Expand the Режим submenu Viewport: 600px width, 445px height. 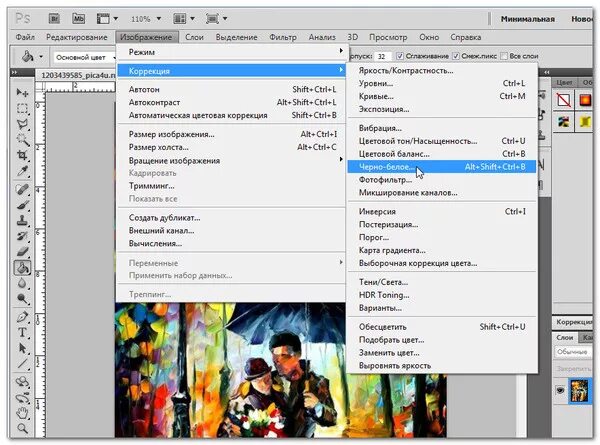pyautogui.click(x=232, y=52)
